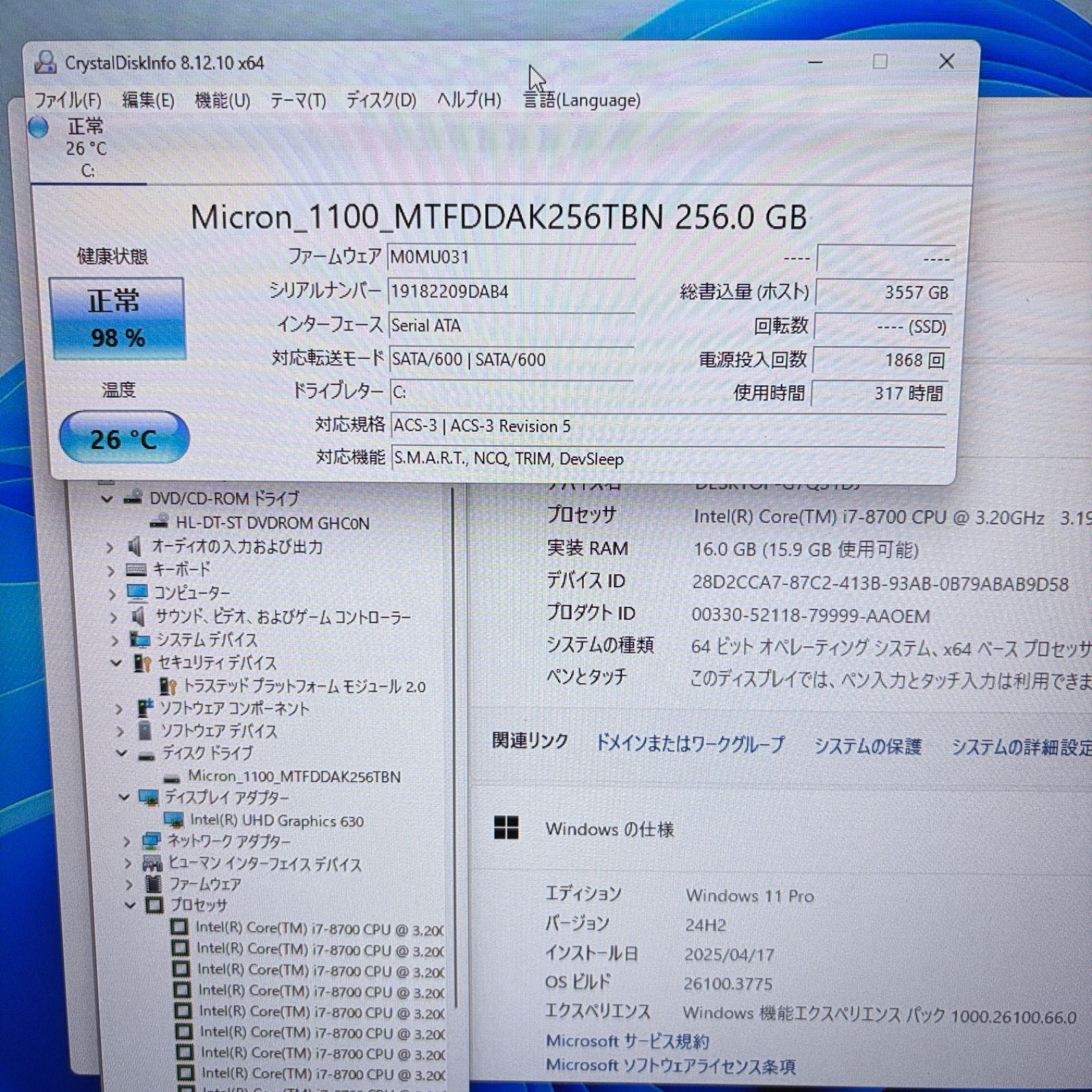Open the テーマ(T) menu

click(298, 100)
